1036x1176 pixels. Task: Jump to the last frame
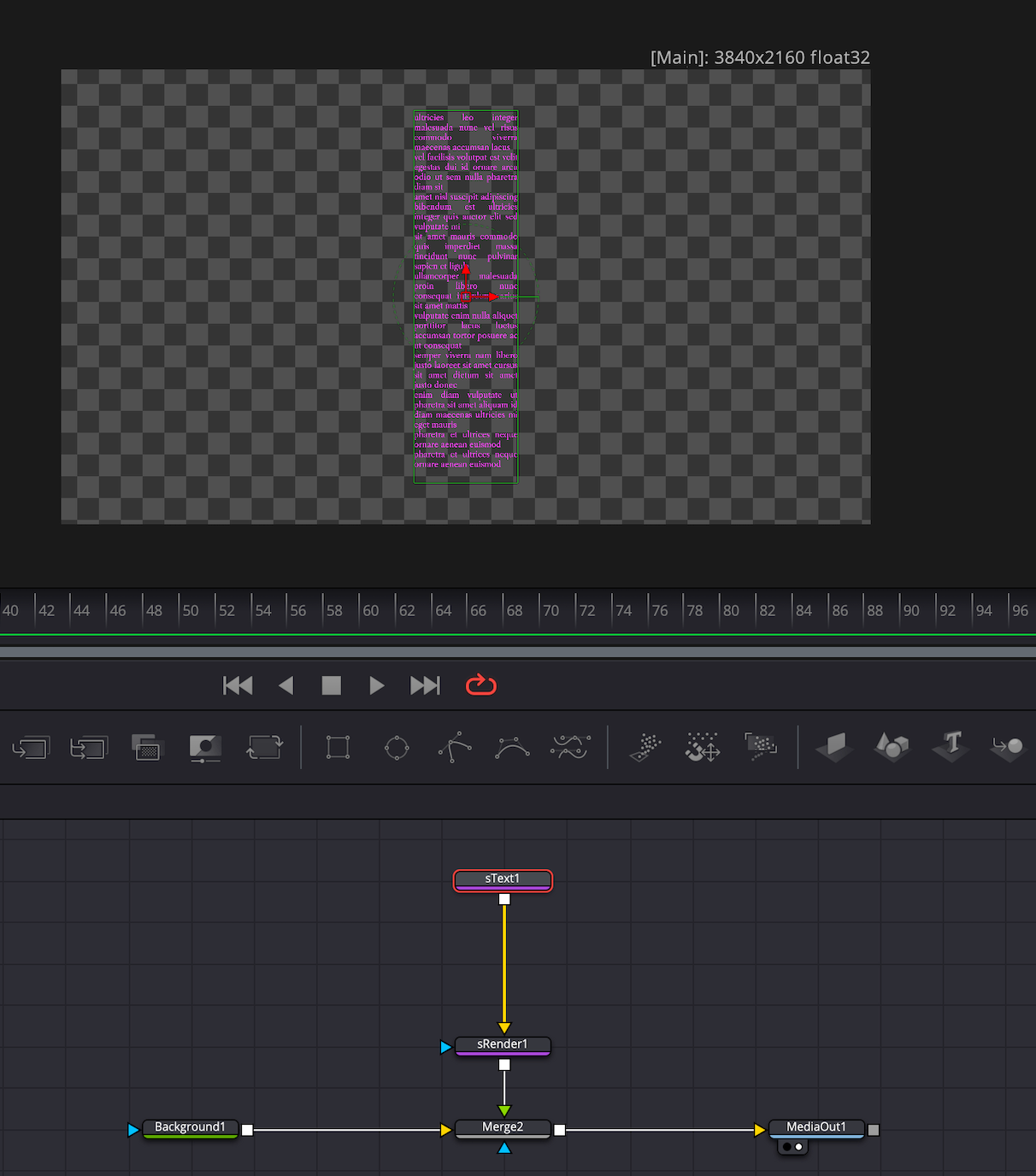tap(425, 685)
